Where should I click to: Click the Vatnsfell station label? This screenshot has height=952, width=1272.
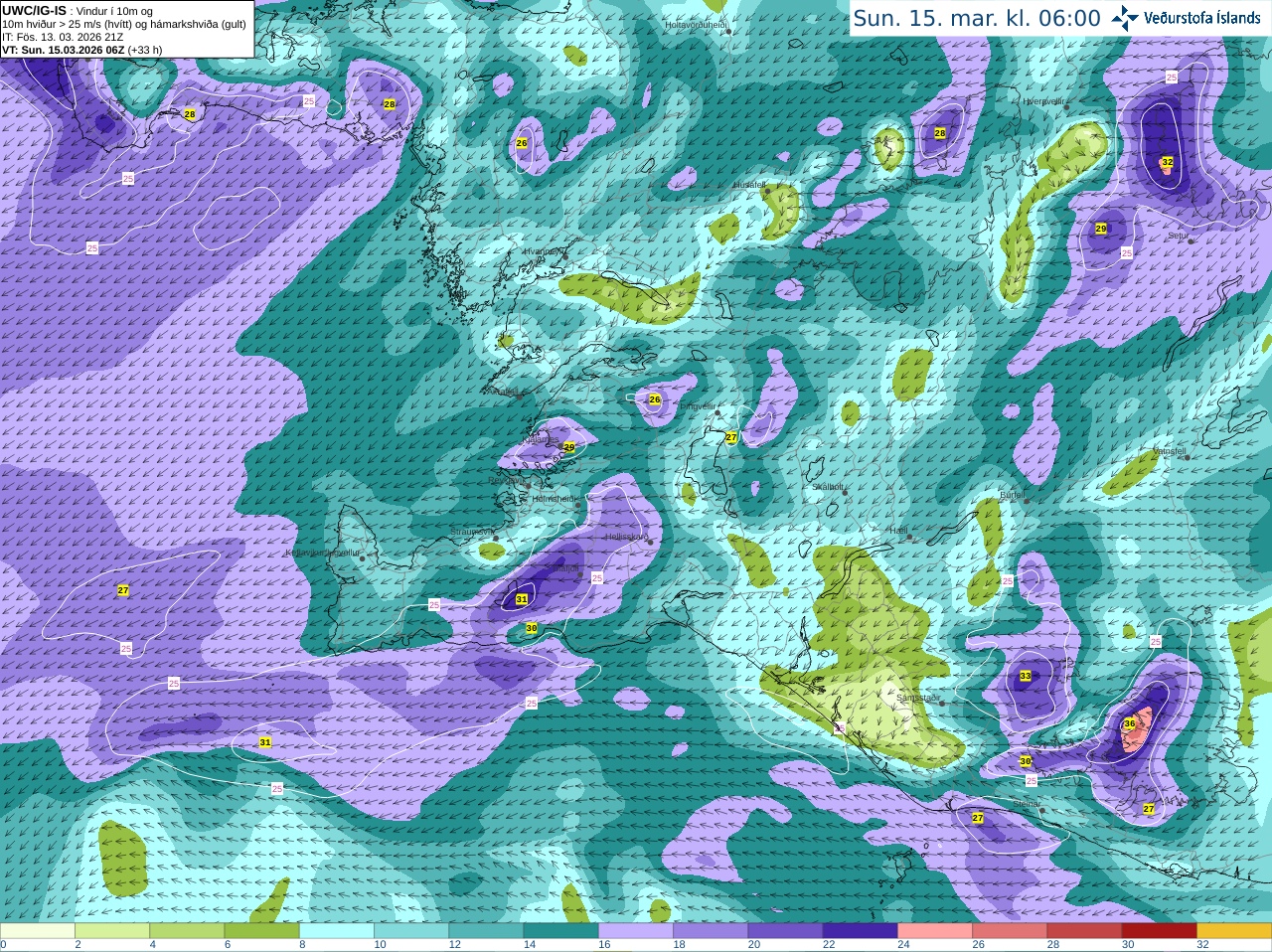click(1170, 450)
